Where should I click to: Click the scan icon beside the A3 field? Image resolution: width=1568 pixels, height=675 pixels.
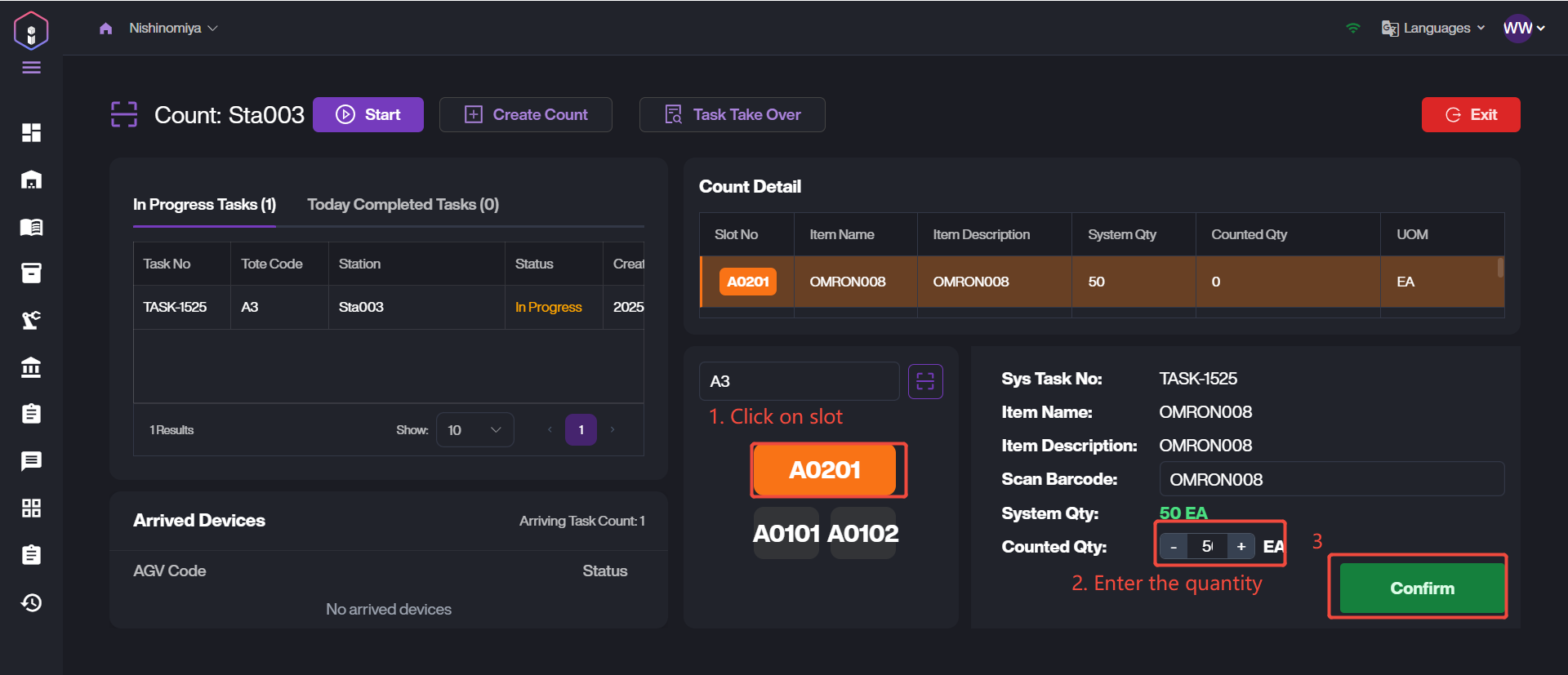(x=925, y=381)
